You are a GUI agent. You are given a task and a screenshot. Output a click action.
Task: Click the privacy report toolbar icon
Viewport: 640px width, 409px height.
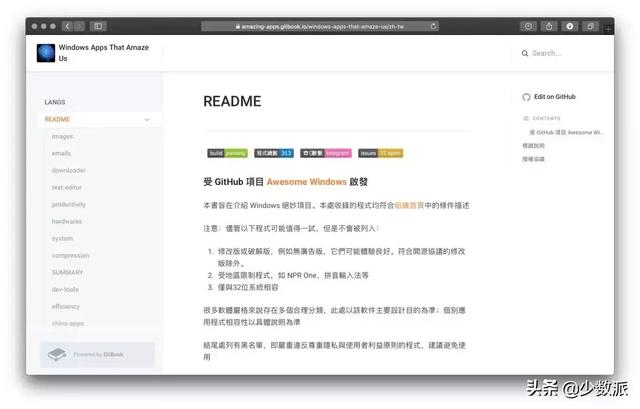pyautogui.click(x=528, y=26)
